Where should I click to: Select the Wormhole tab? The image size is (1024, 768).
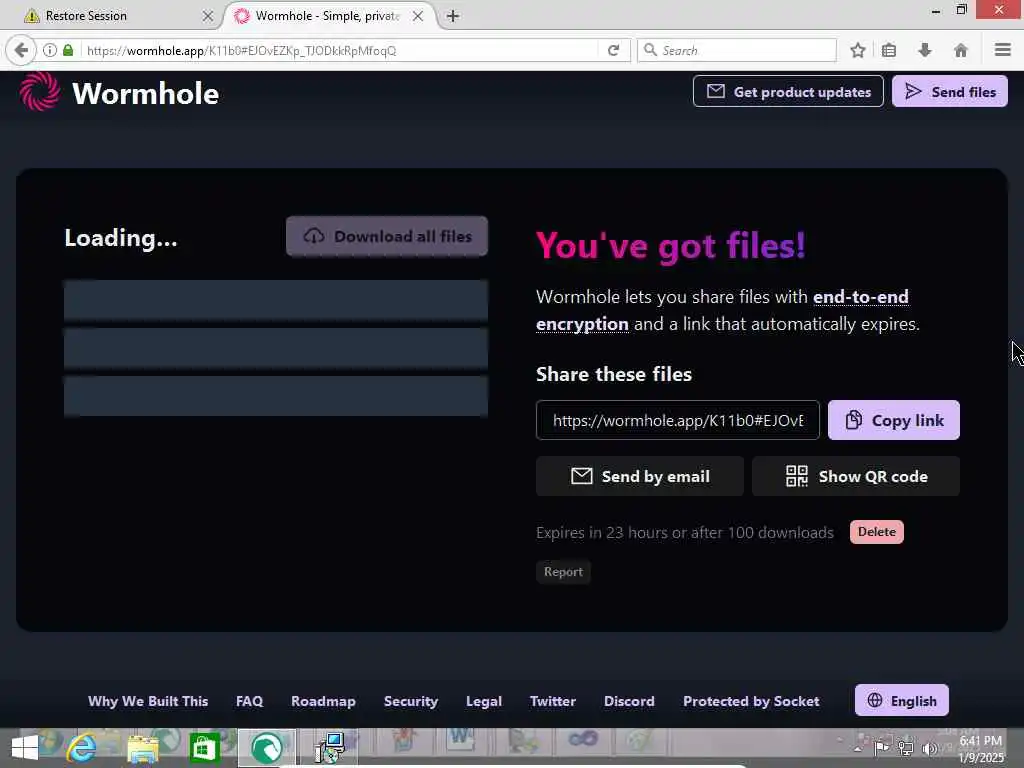(x=327, y=16)
